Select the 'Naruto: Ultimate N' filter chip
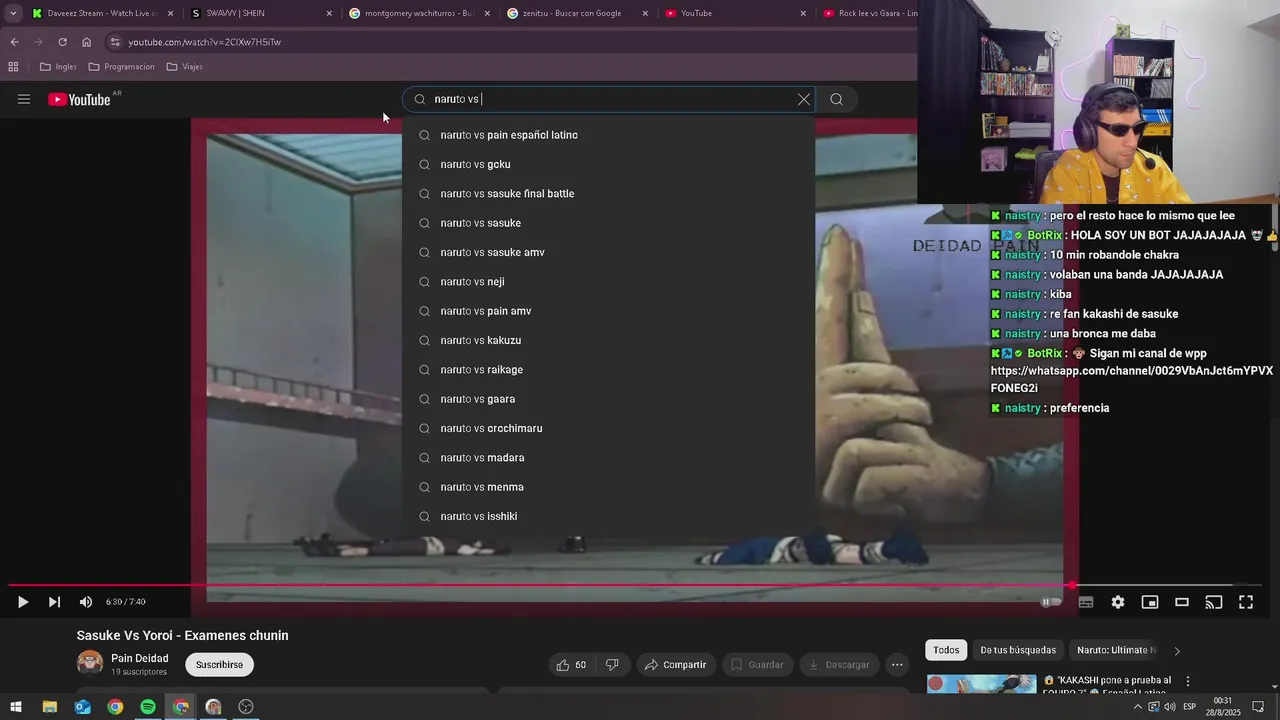The image size is (1280, 720). [x=1115, y=650]
